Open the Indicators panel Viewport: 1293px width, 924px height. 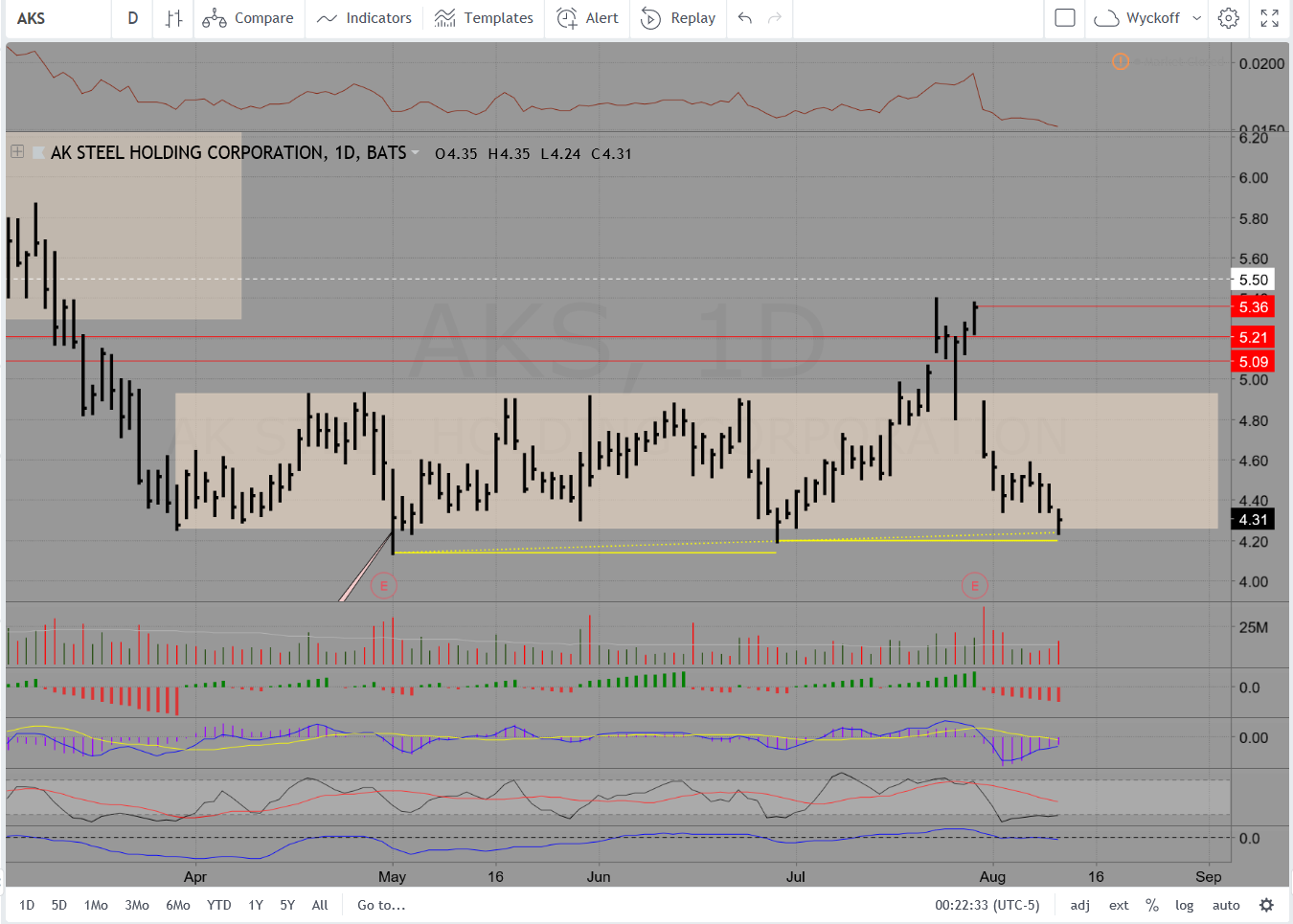364,18
